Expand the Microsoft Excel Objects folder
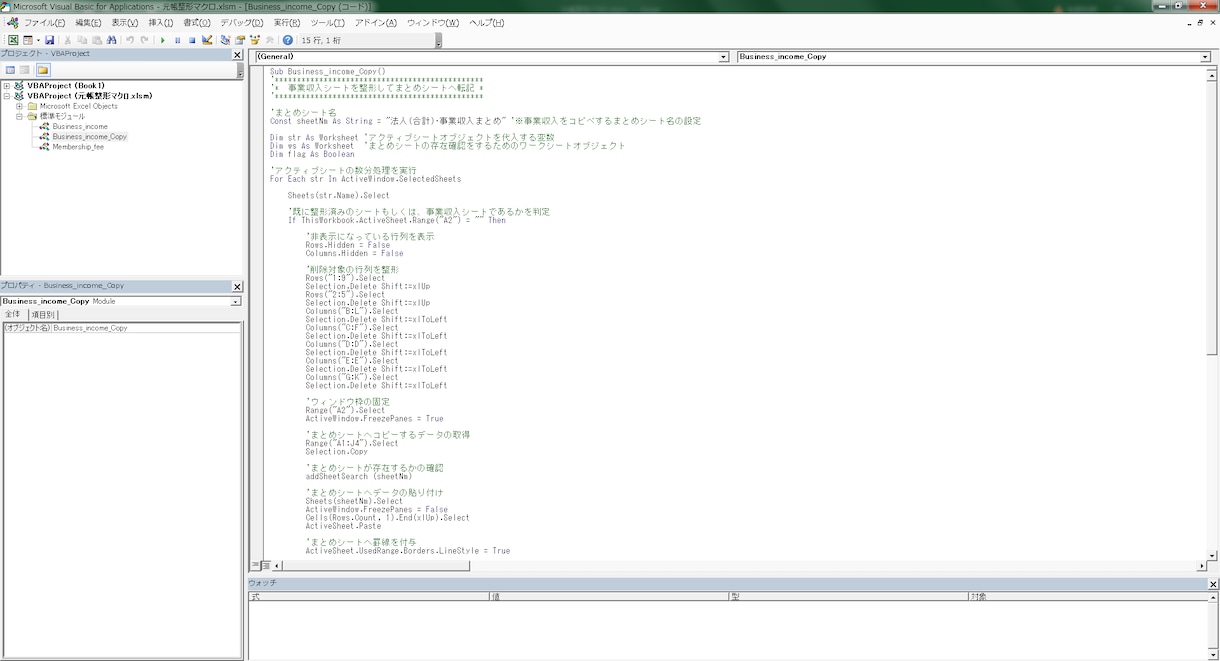Viewport: 1220px width, 661px height. (19, 106)
